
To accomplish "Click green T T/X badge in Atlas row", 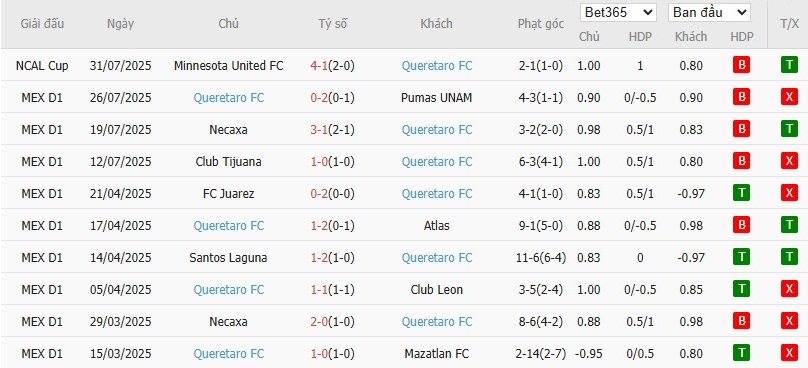I will [x=789, y=225].
